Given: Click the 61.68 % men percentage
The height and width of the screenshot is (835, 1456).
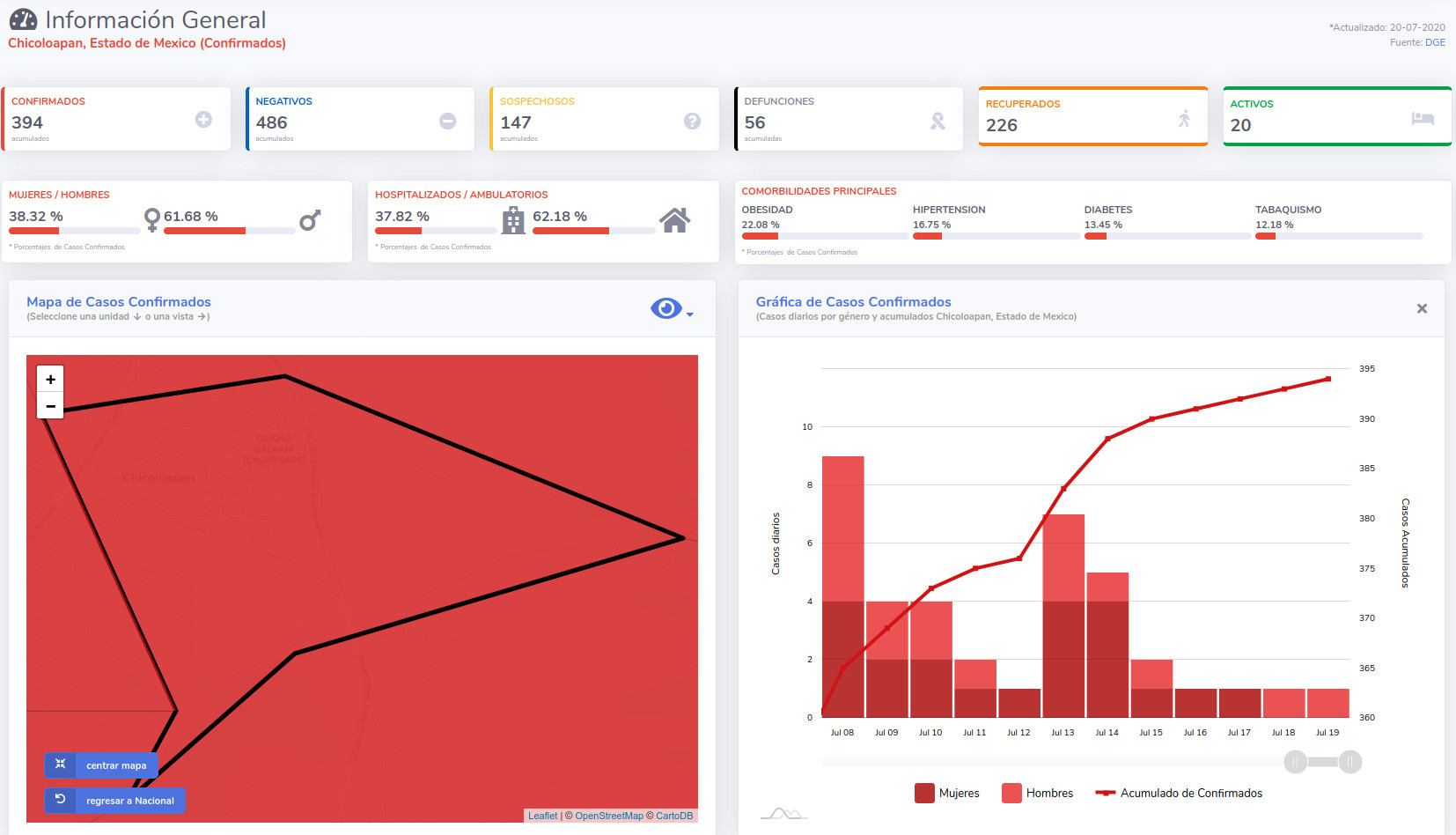Looking at the screenshot, I should click(x=191, y=217).
